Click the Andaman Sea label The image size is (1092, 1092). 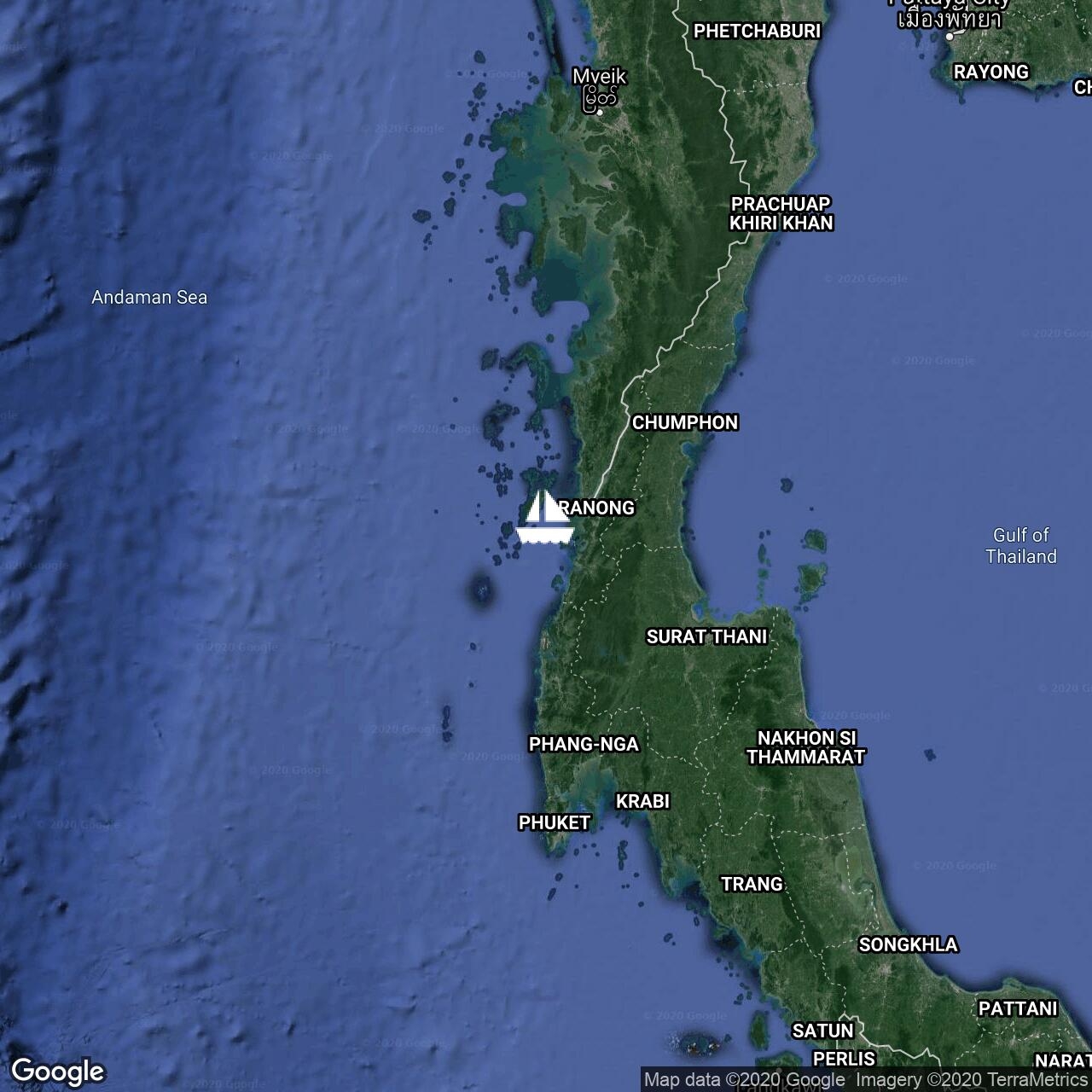coord(149,297)
